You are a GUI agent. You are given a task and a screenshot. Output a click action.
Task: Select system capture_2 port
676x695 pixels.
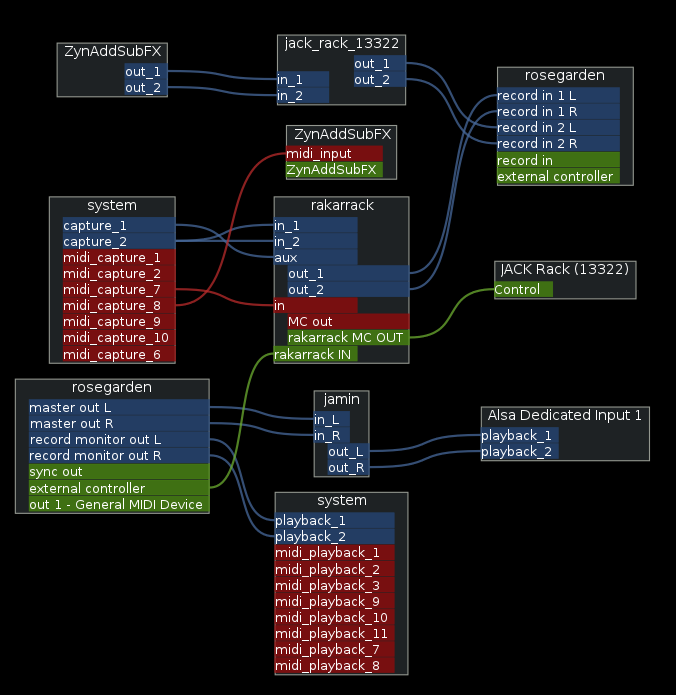(119, 241)
